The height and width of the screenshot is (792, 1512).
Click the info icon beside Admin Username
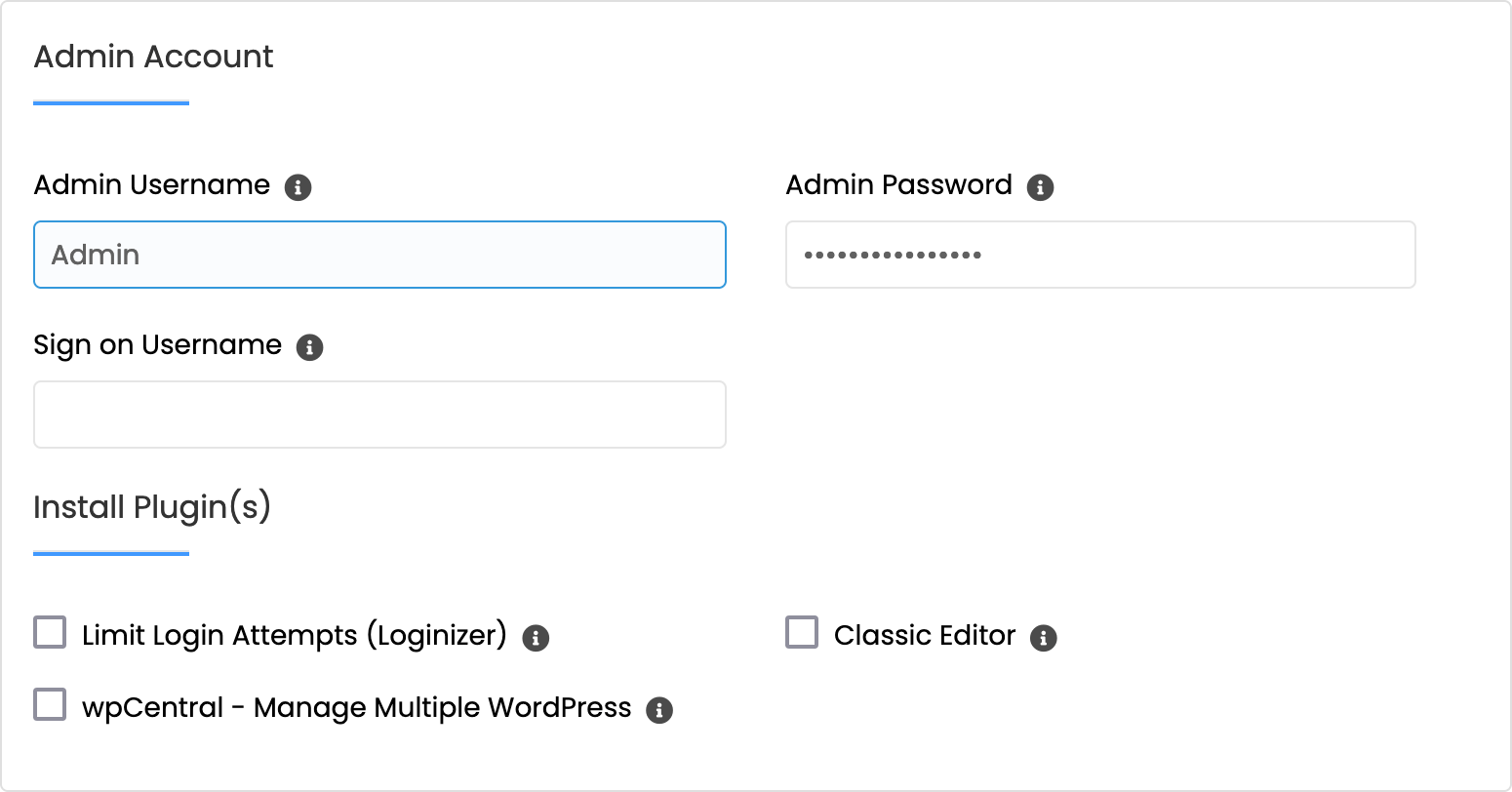[298, 186]
